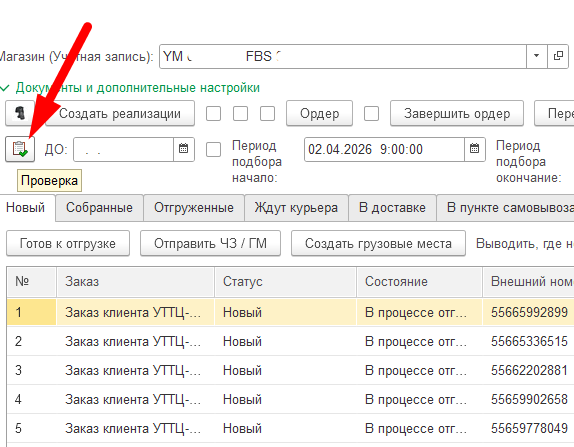
Task: Tick the second checkbox before Ордер button
Action: click(240, 113)
